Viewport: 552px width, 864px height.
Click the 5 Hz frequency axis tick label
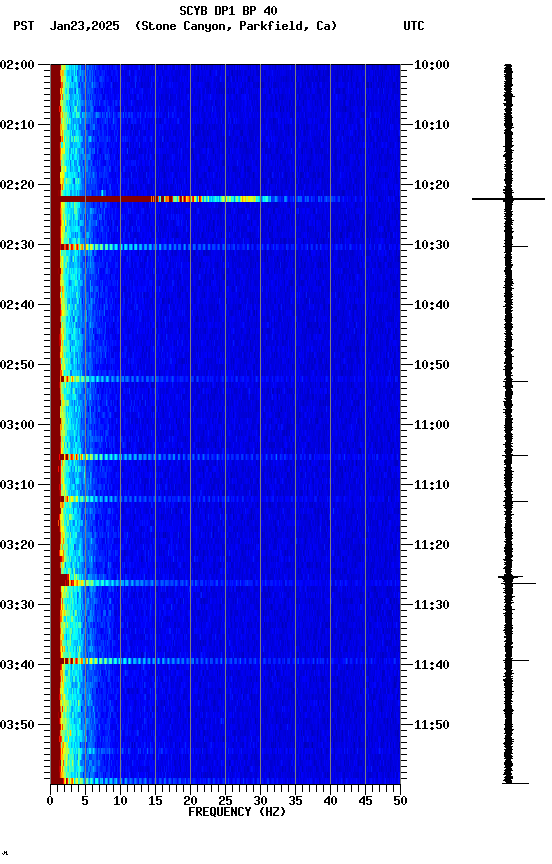85,801
